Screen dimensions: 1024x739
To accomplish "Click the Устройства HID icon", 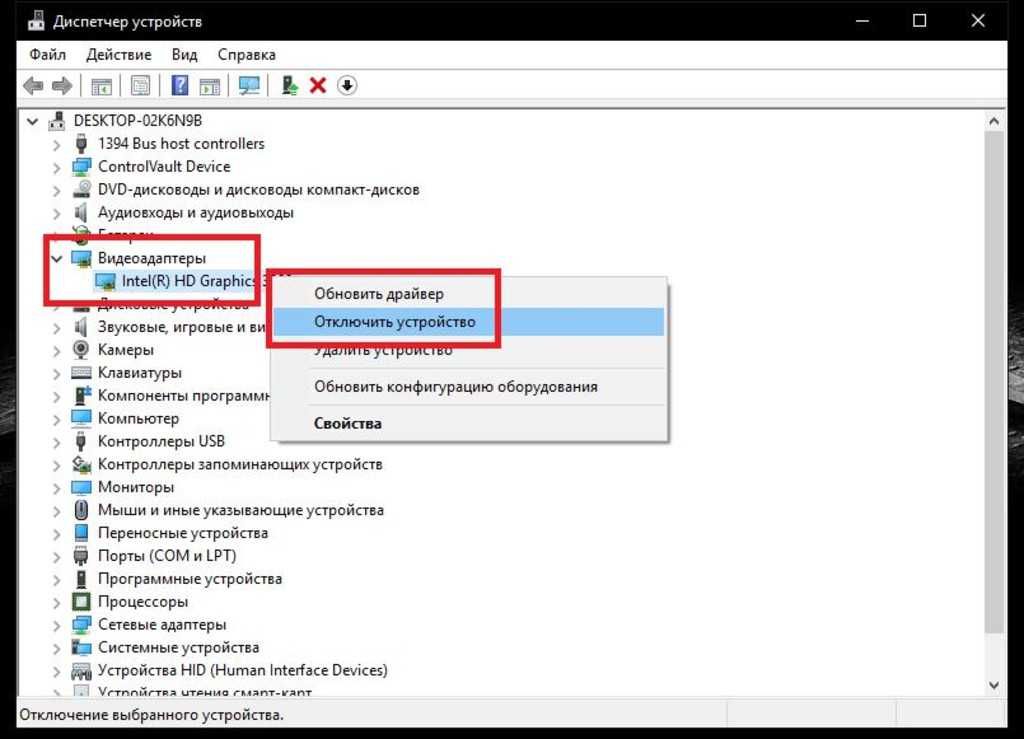I will (x=81, y=670).
